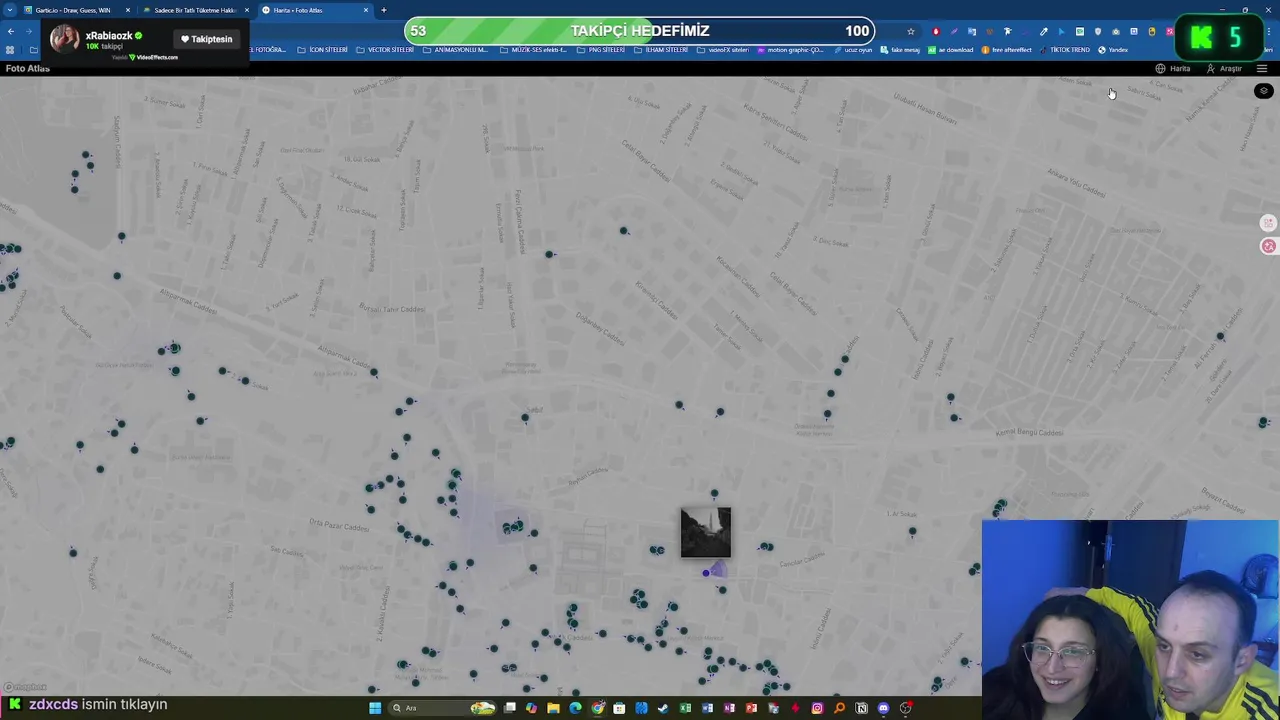This screenshot has width=1280, height=720.
Task: Open the PNG SİTELERİ bookmark folder
Action: pyautogui.click(x=601, y=50)
